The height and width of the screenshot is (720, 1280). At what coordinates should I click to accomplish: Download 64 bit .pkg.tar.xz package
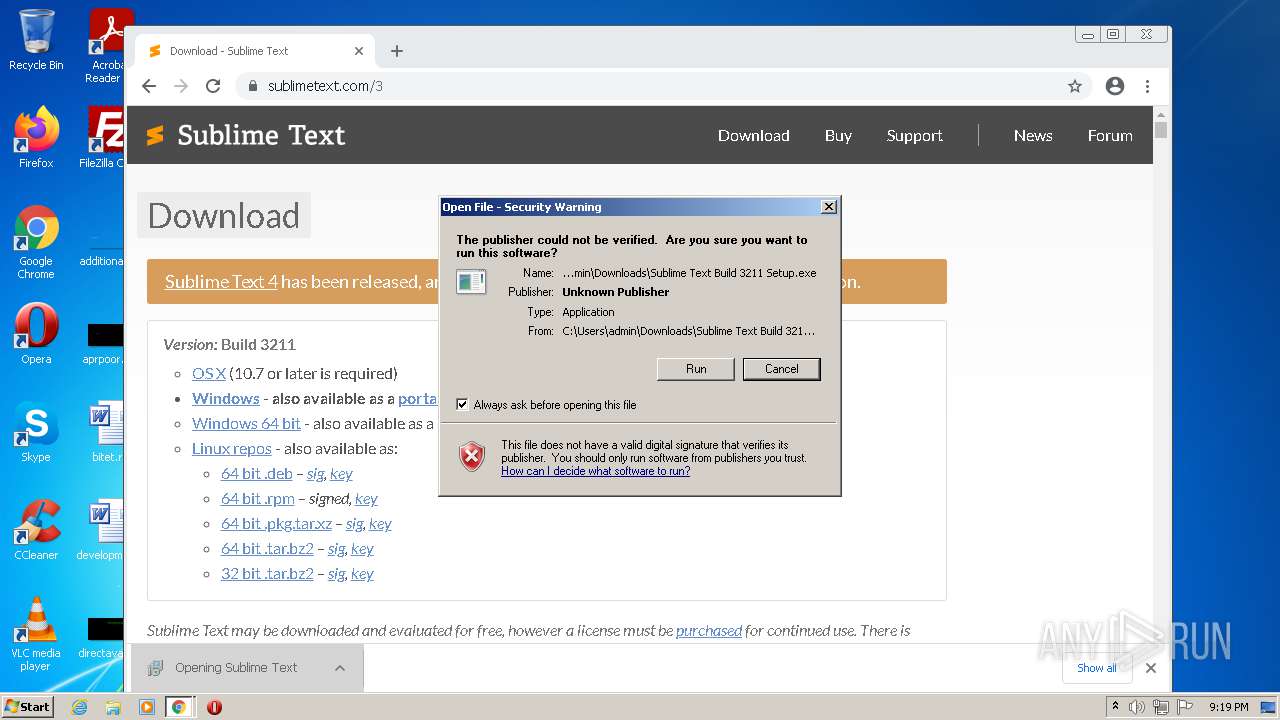[276, 523]
